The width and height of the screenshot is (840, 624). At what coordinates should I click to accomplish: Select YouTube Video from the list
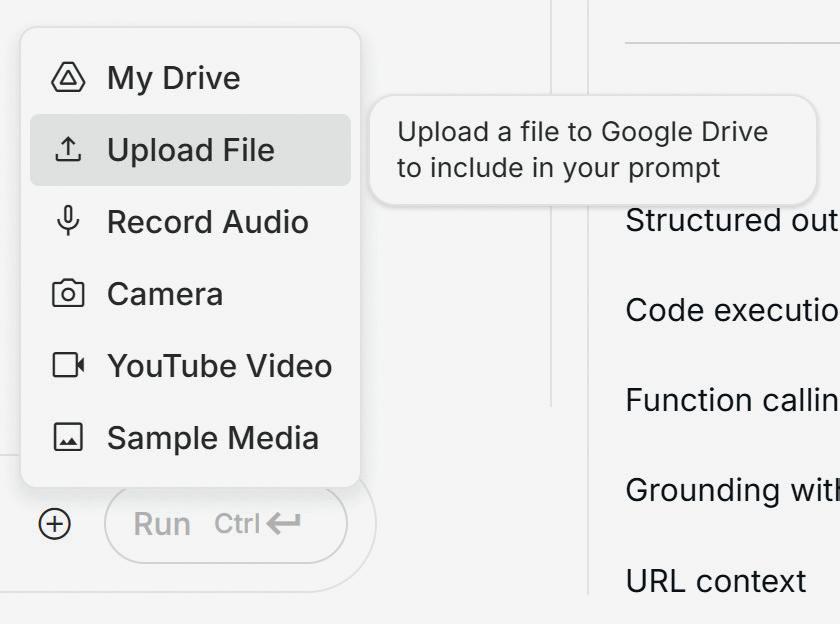220,366
